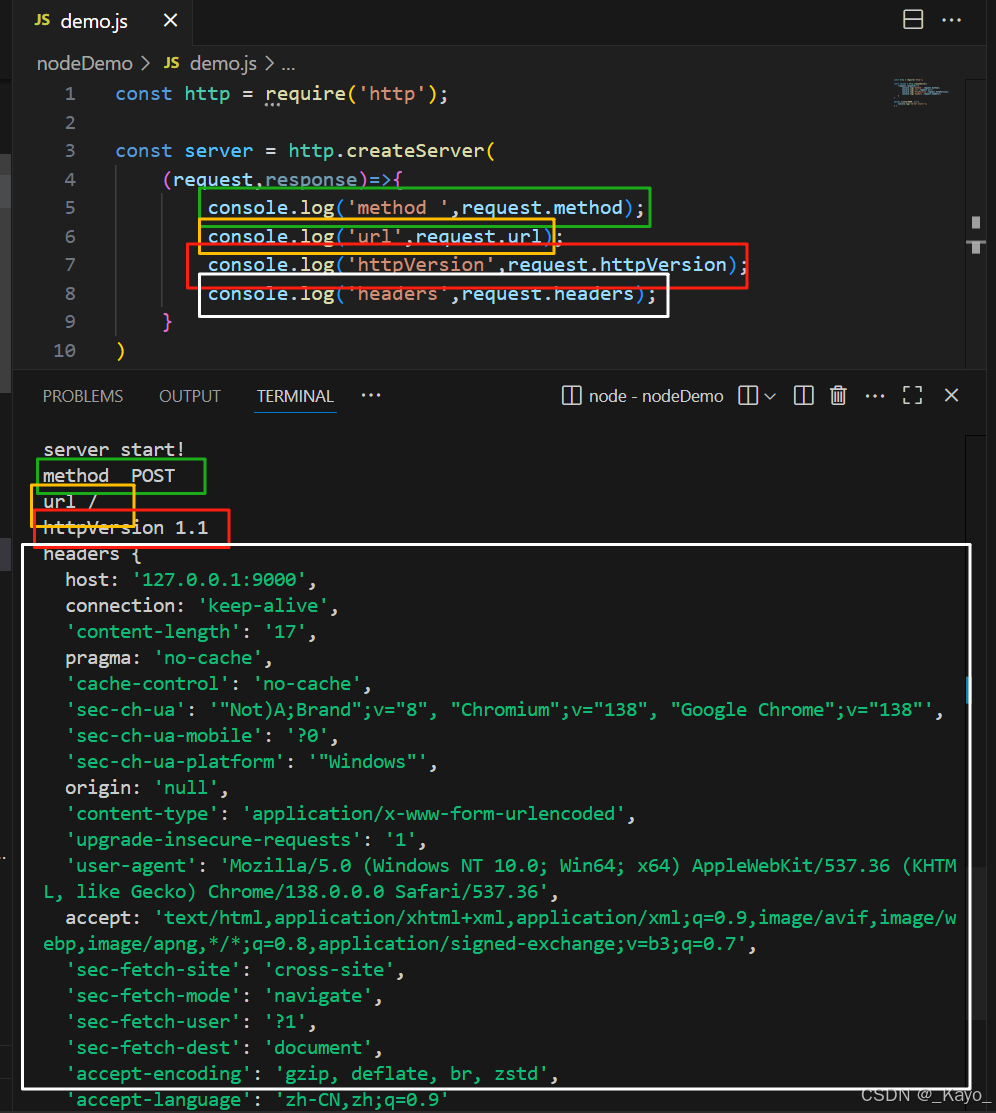996x1113 pixels.
Task: Click origin 'null' value
Action: click(186, 788)
